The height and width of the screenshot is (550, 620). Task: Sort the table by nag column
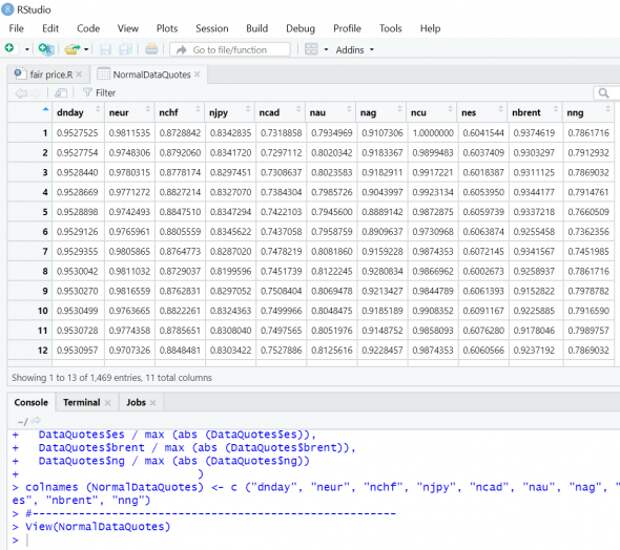382,113
